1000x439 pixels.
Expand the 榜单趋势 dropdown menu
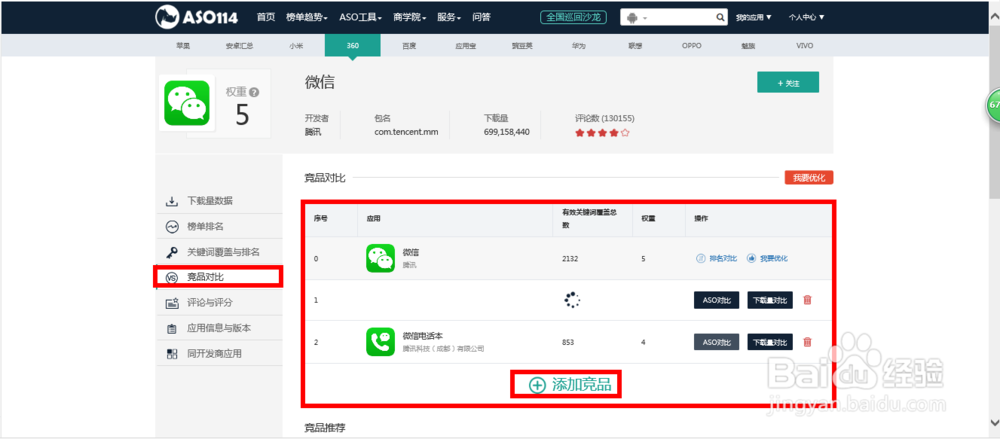307,17
